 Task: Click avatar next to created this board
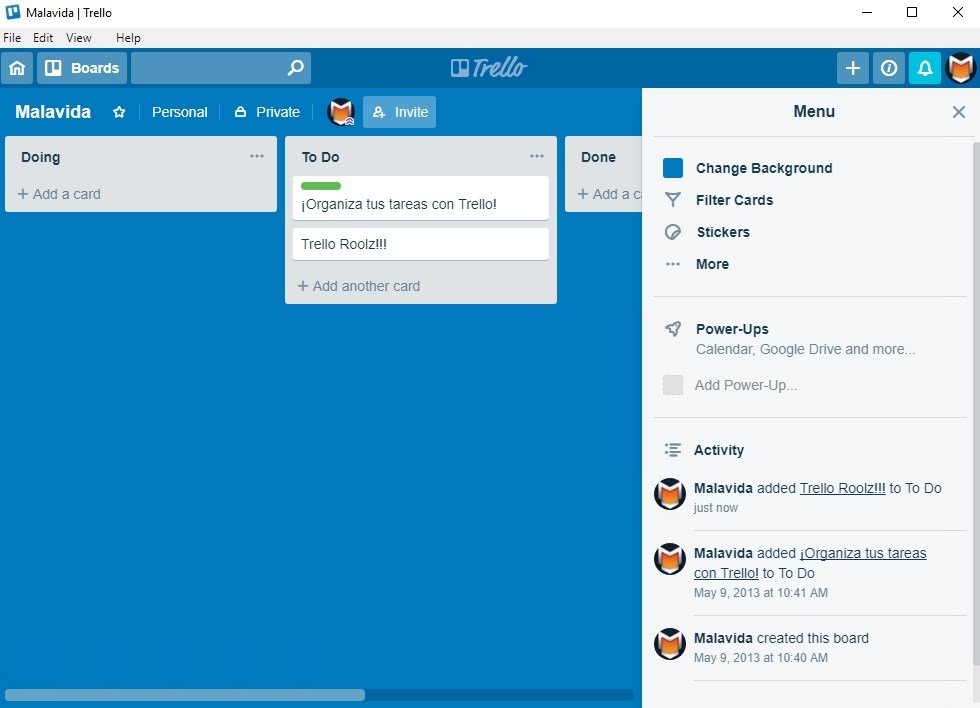pyautogui.click(x=670, y=644)
